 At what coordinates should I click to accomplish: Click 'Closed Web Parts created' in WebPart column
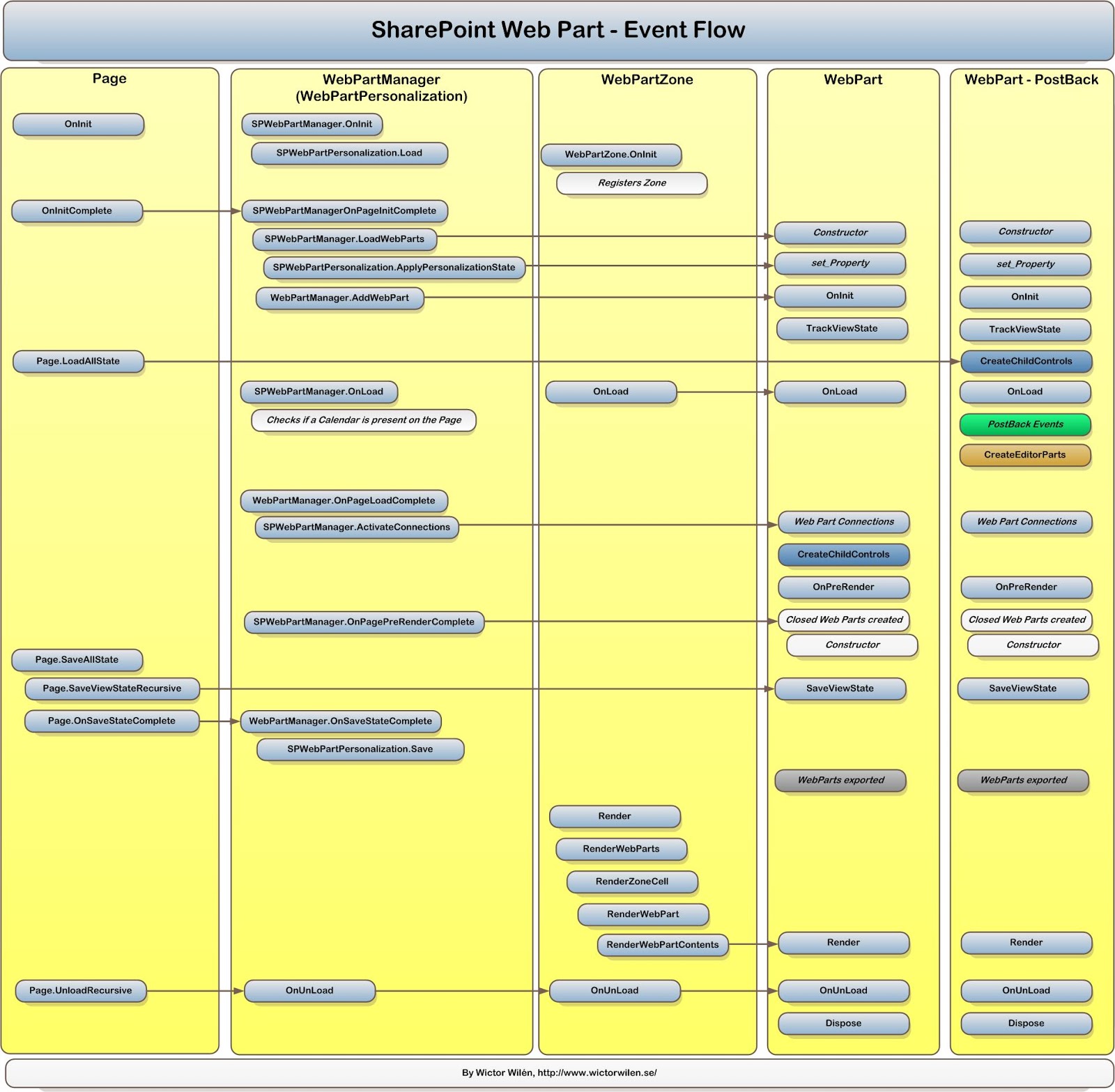[x=844, y=620]
